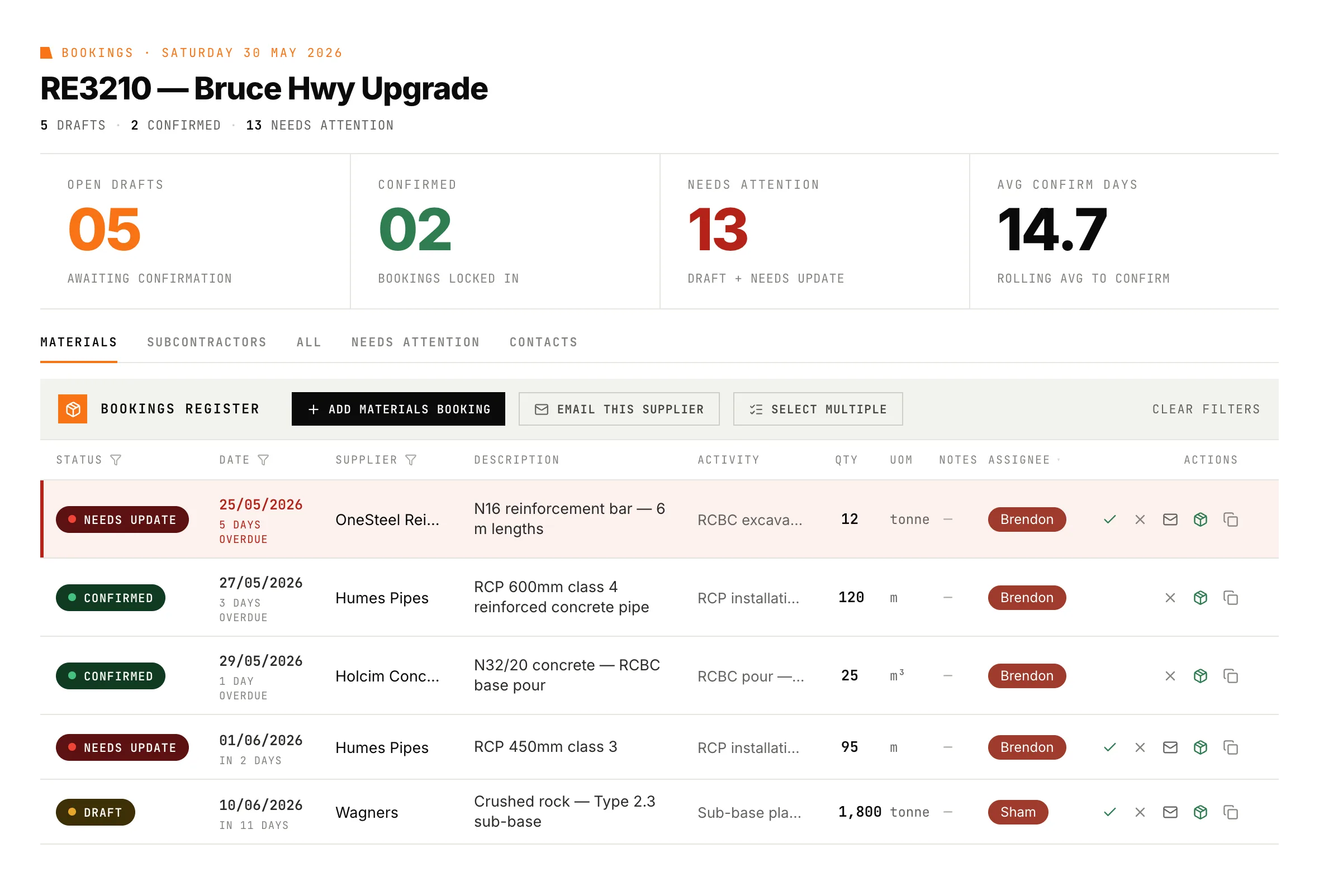
Task: Open the Supplier column filter
Action: (x=411, y=460)
